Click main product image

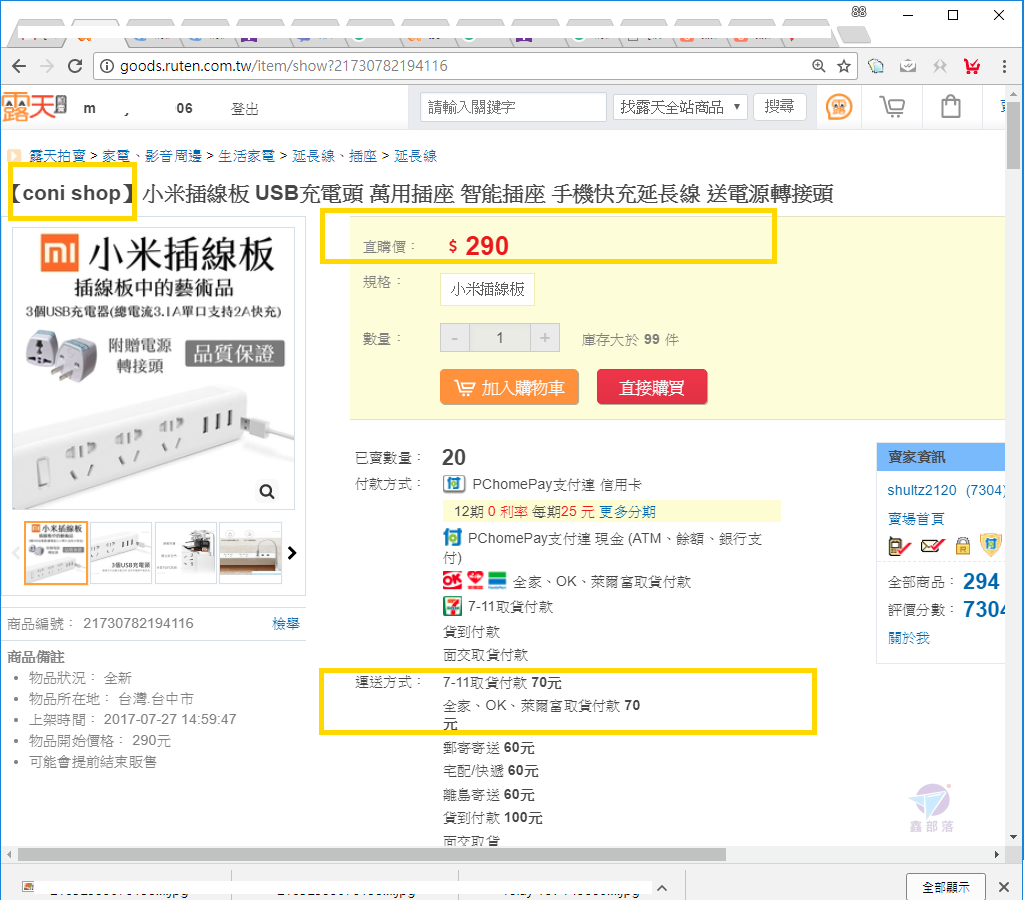[153, 368]
